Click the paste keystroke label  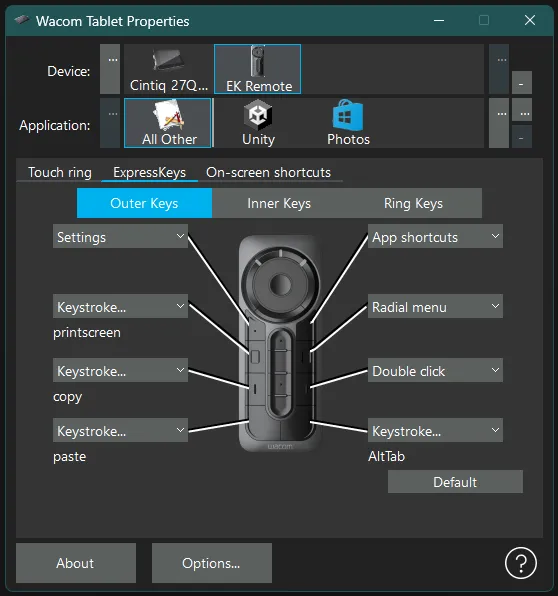pos(70,457)
